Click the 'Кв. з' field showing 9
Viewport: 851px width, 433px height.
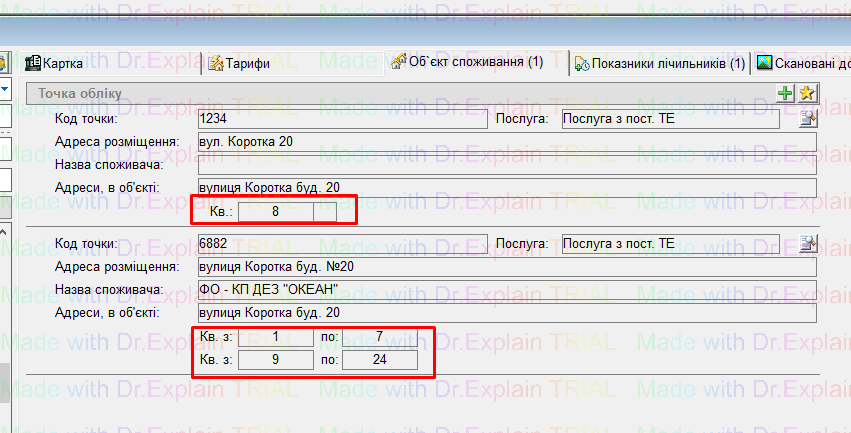click(275, 359)
